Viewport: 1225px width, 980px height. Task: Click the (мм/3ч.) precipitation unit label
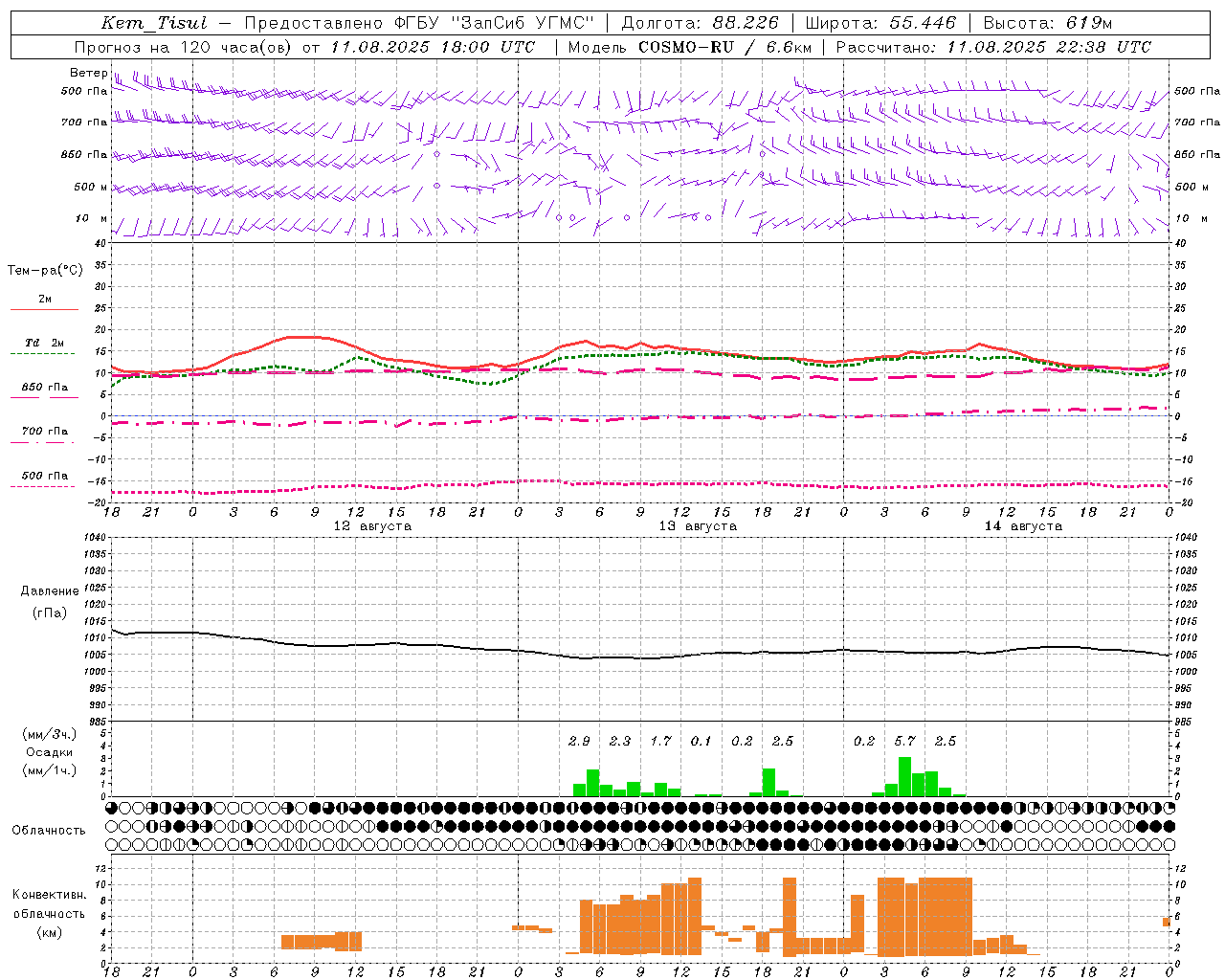coord(50,735)
